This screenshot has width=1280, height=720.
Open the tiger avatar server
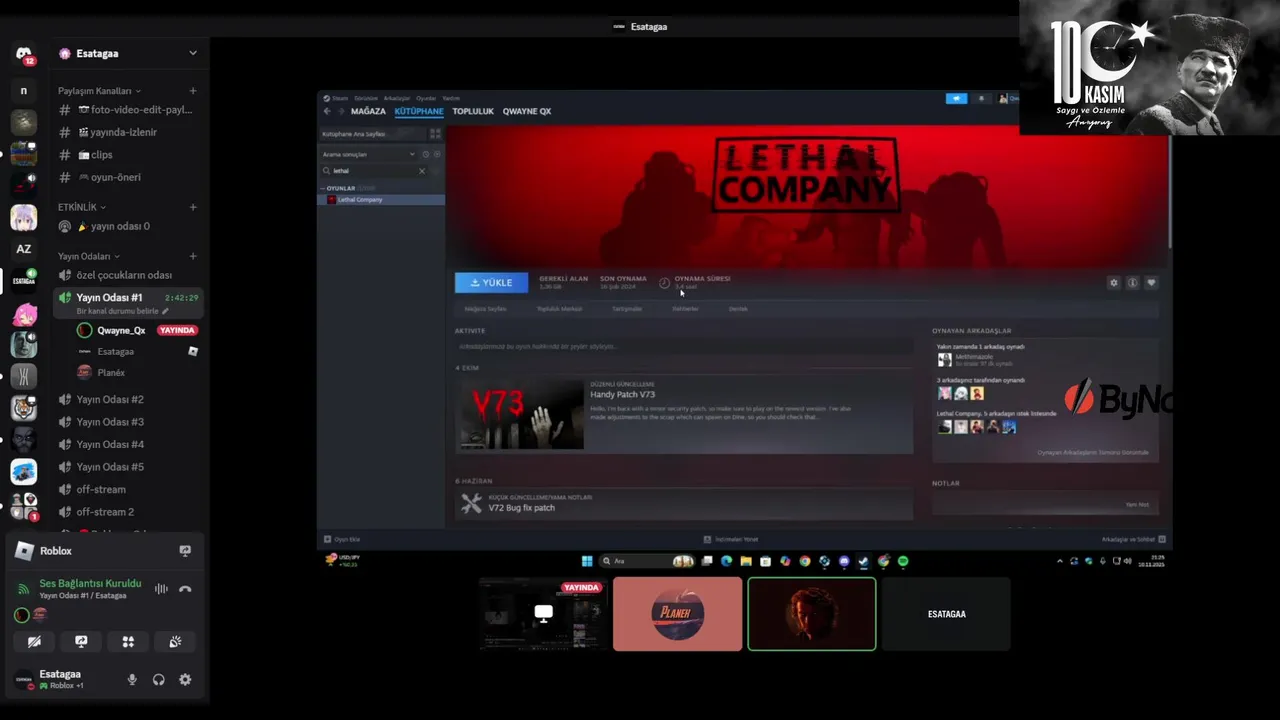(24, 408)
